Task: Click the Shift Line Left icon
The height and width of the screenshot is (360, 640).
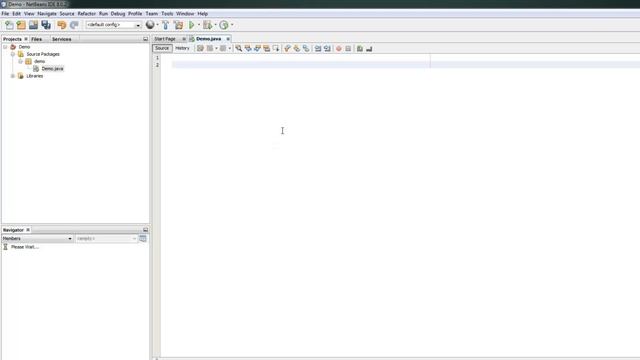Action: pos(318,49)
